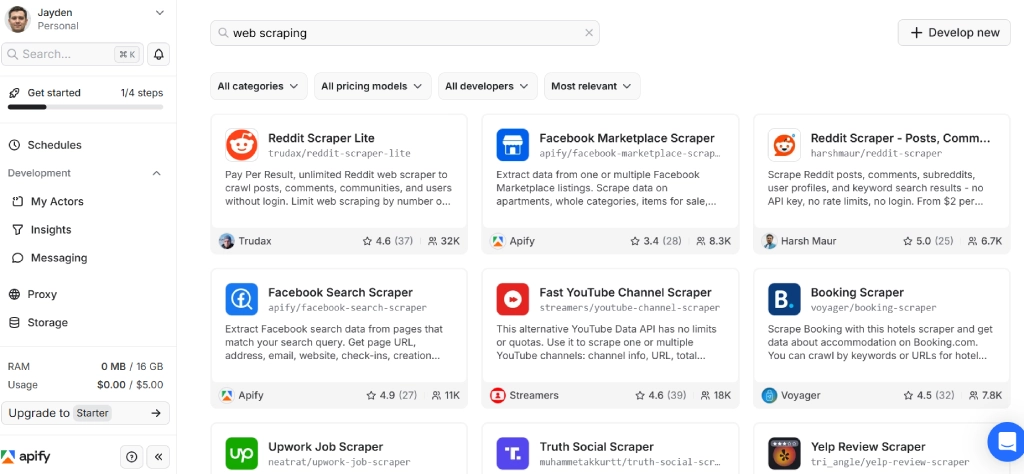Click trudax/reddit-scraper-lite path text

coord(340,153)
